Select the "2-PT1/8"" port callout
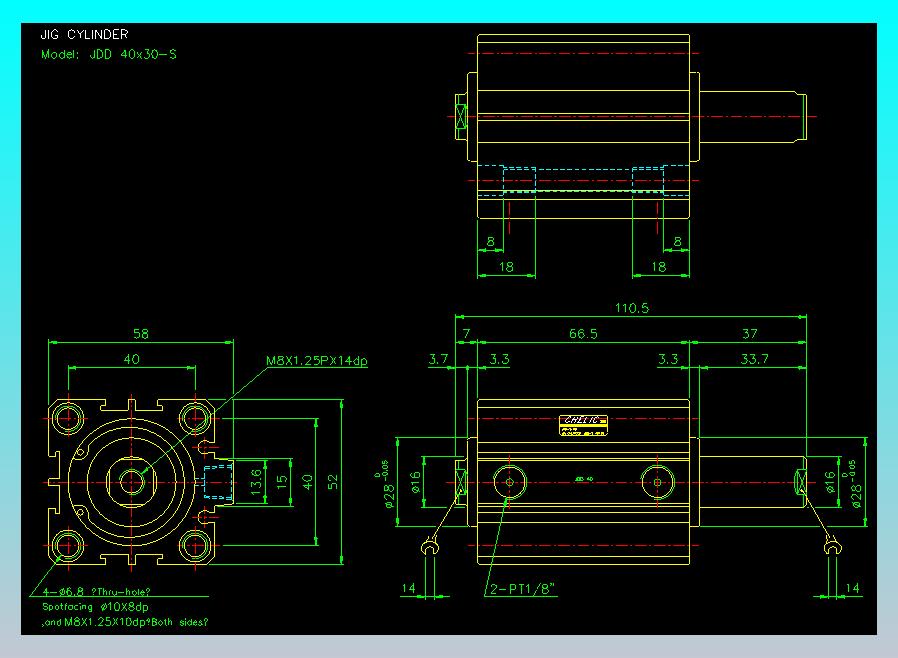The height and width of the screenshot is (658, 898). tap(522, 589)
